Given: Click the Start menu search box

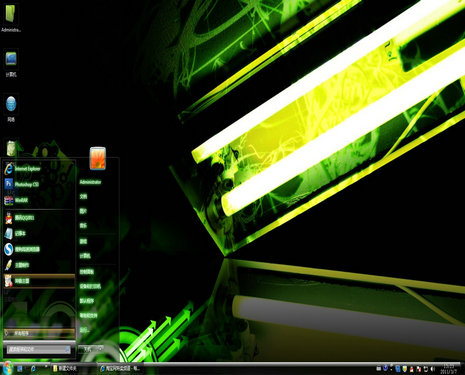Looking at the screenshot, I should click(x=39, y=349).
